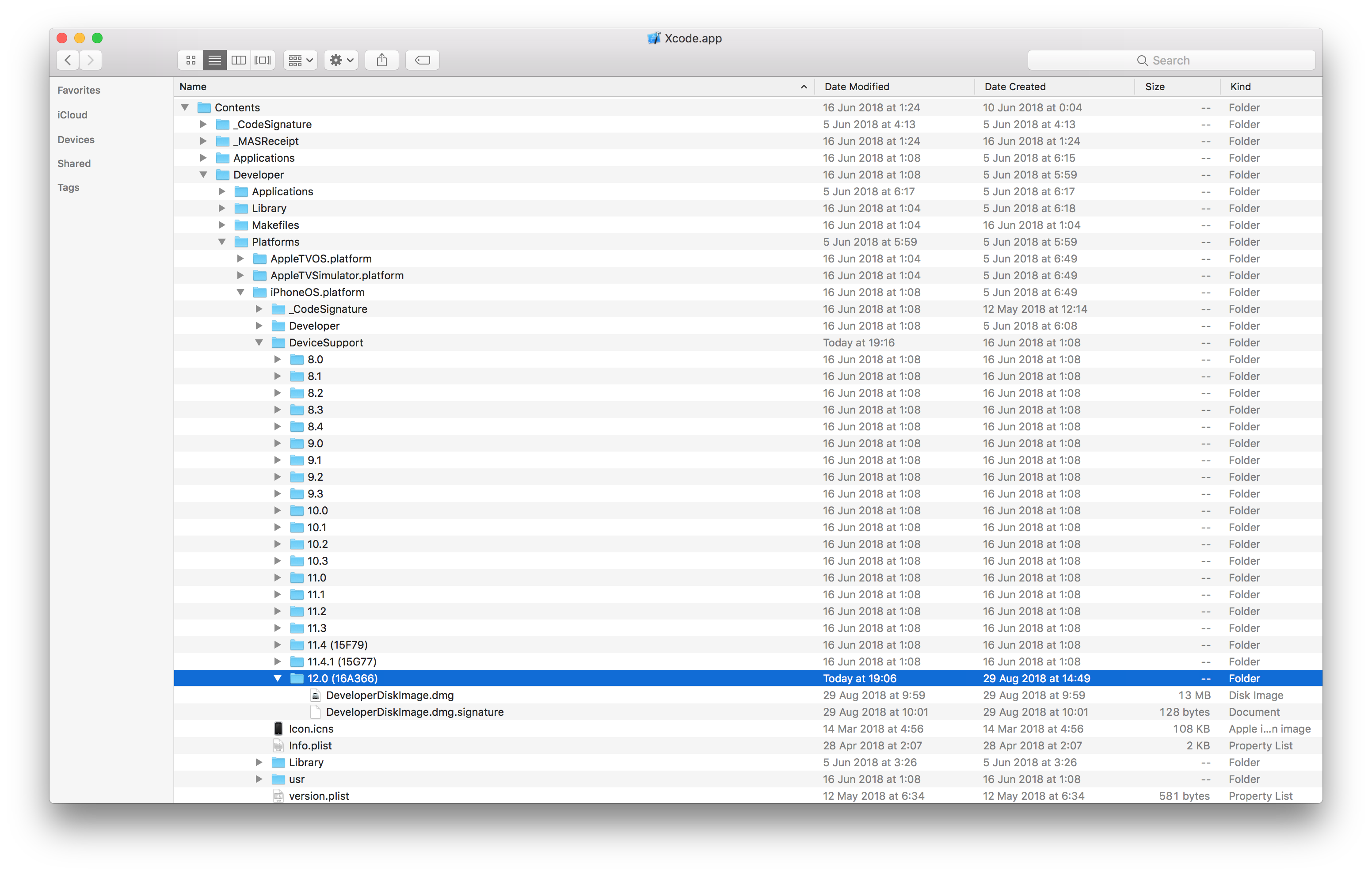The height and width of the screenshot is (874, 1372).
Task: Sort by the Name column header
Action: click(493, 87)
